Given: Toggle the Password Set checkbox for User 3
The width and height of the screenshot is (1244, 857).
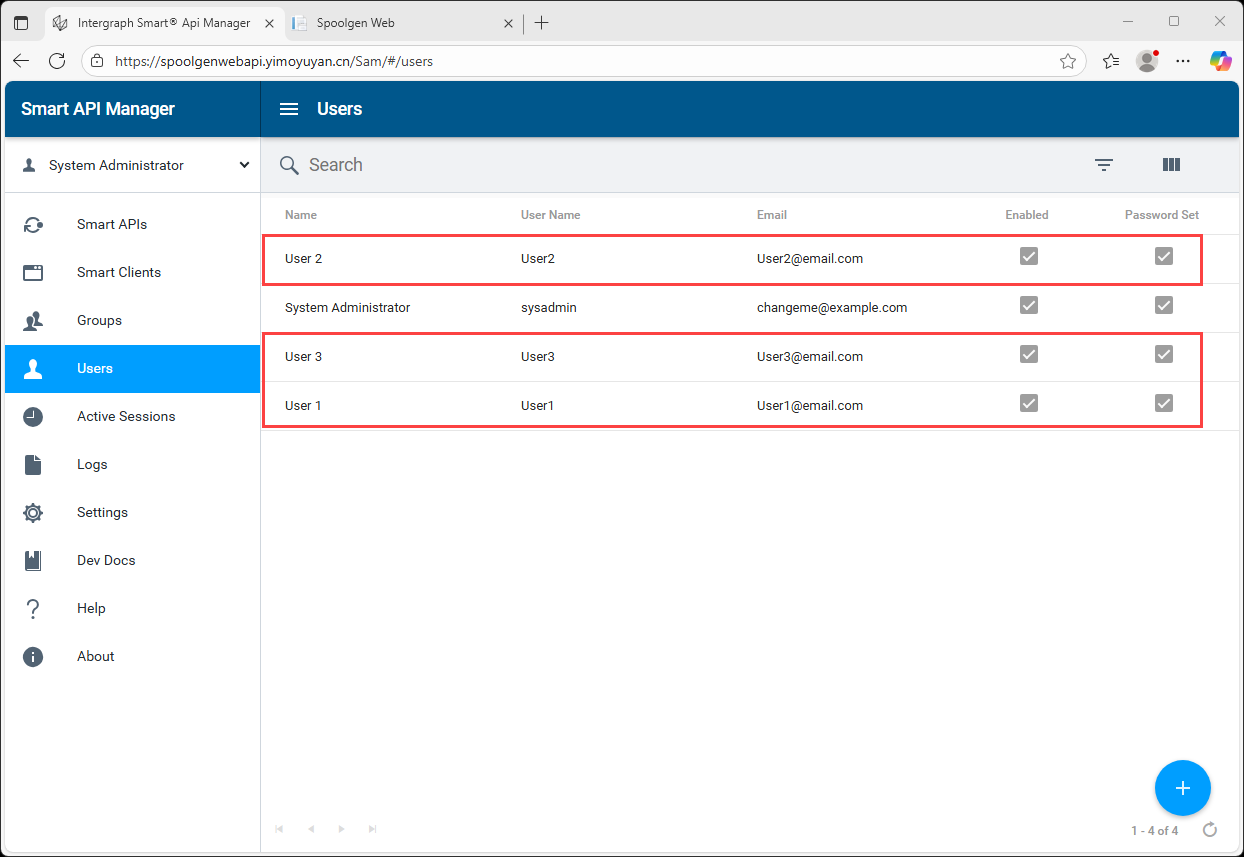Looking at the screenshot, I should pyautogui.click(x=1163, y=355).
